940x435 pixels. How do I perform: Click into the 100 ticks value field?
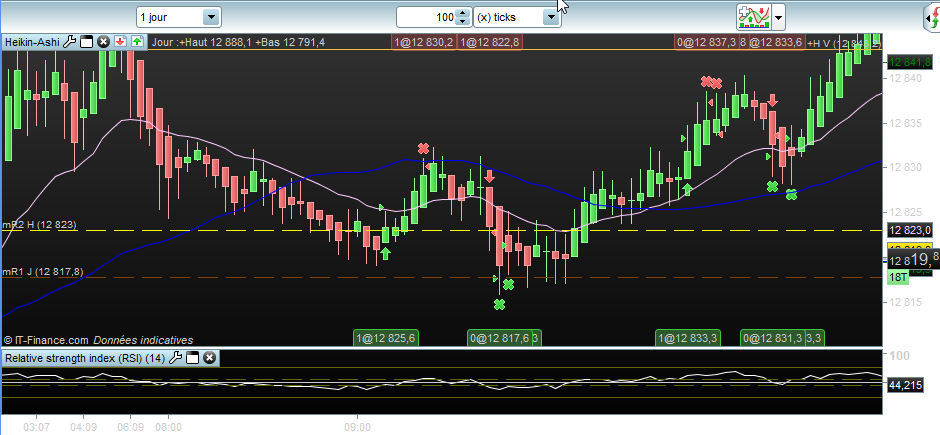426,17
